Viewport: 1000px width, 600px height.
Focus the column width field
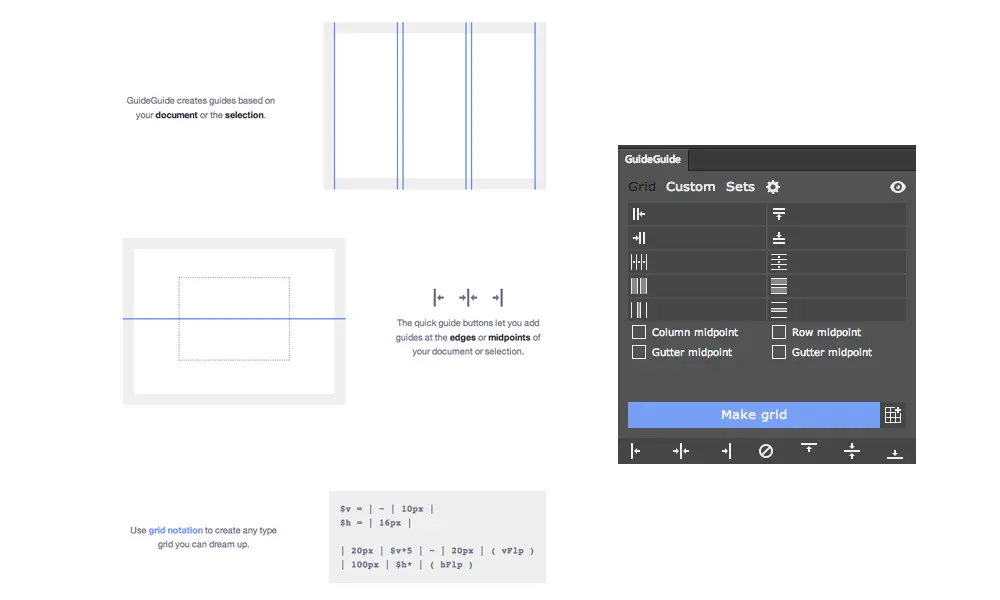(696, 286)
